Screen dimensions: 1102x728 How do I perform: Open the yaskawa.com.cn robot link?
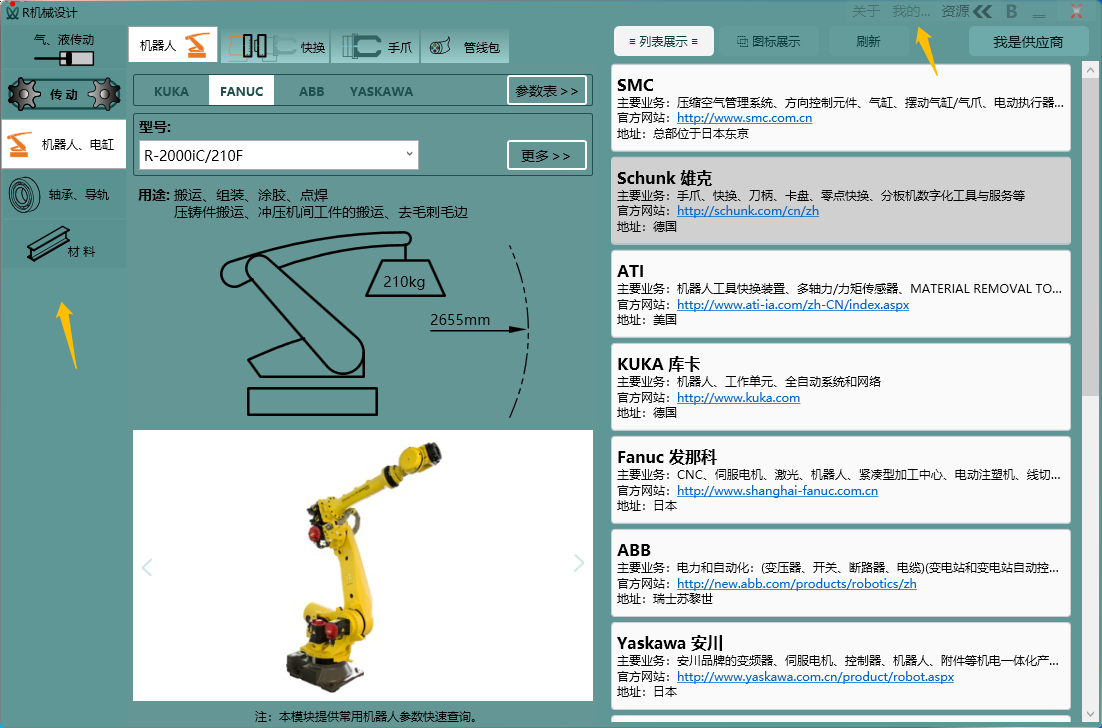pos(815,676)
